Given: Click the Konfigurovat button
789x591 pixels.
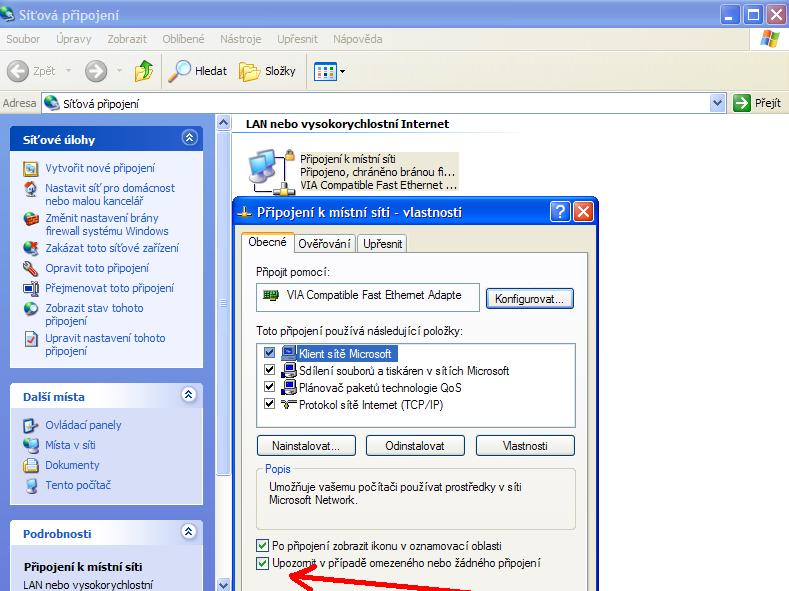Looking at the screenshot, I should click(x=530, y=298).
